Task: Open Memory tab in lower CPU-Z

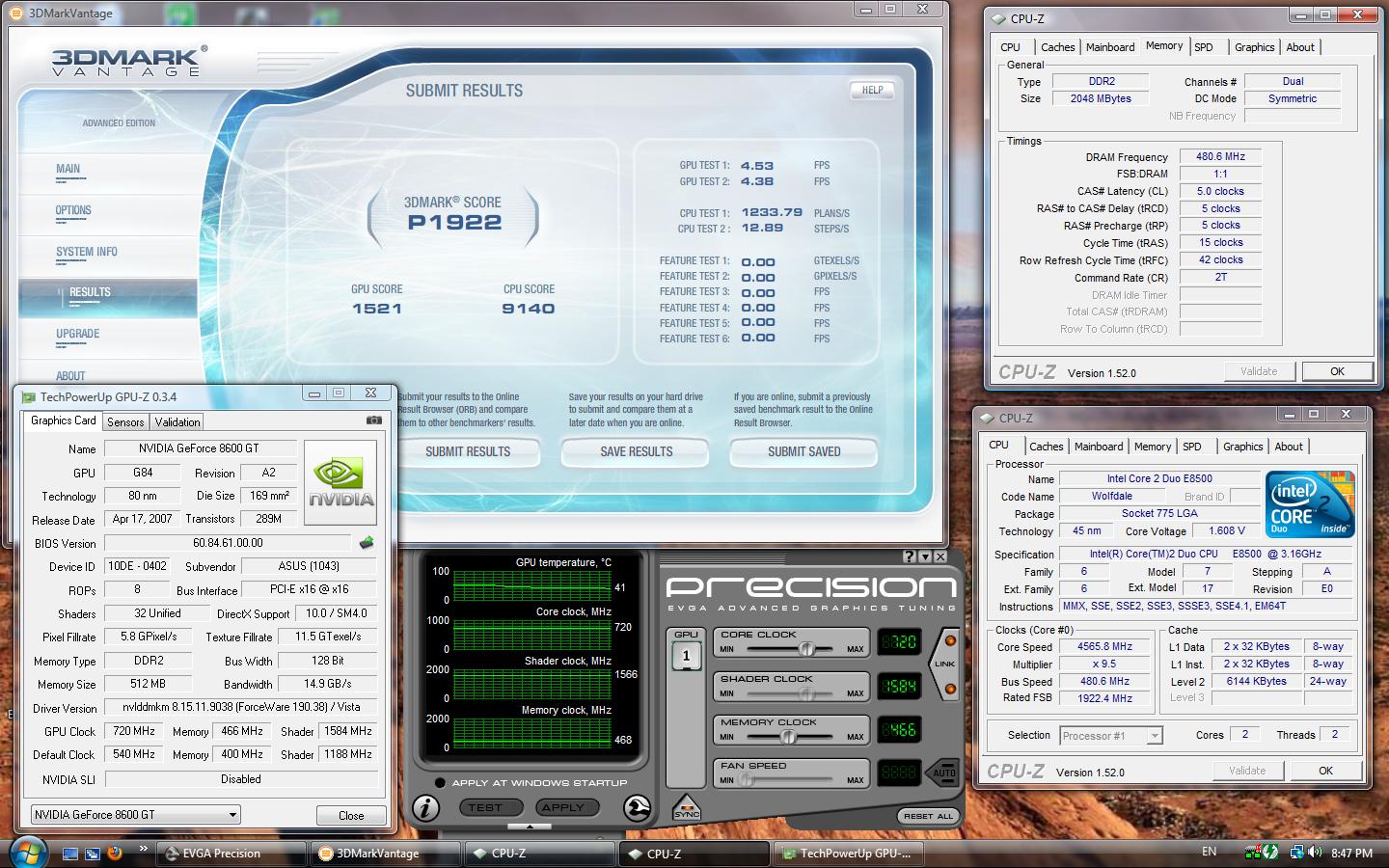Action: 1153,447
